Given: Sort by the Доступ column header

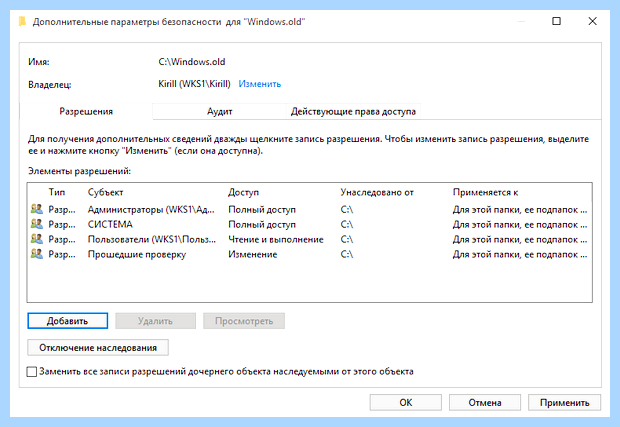Looking at the screenshot, I should 243,192.
